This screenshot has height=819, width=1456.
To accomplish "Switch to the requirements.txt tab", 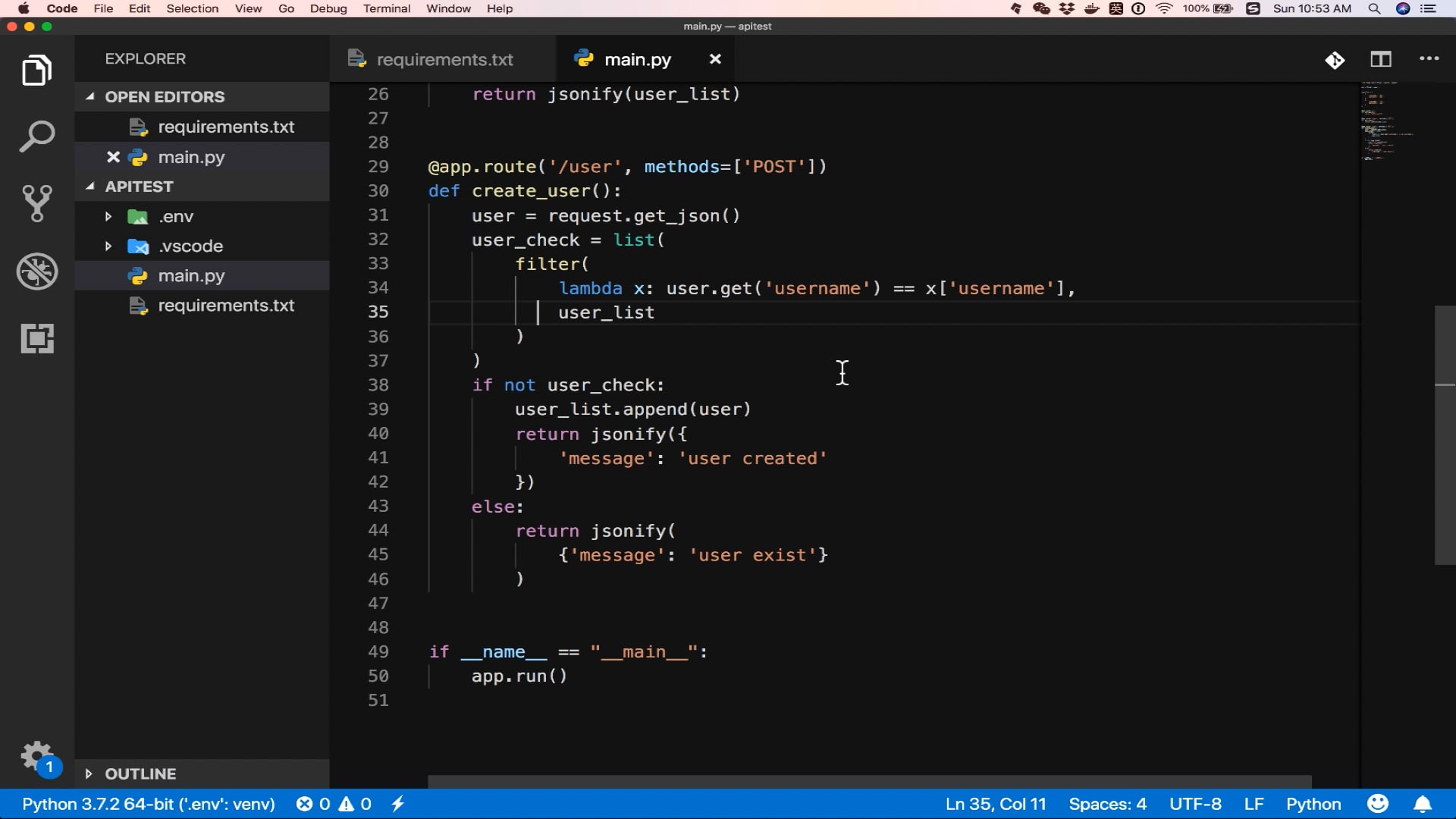I will tap(444, 59).
